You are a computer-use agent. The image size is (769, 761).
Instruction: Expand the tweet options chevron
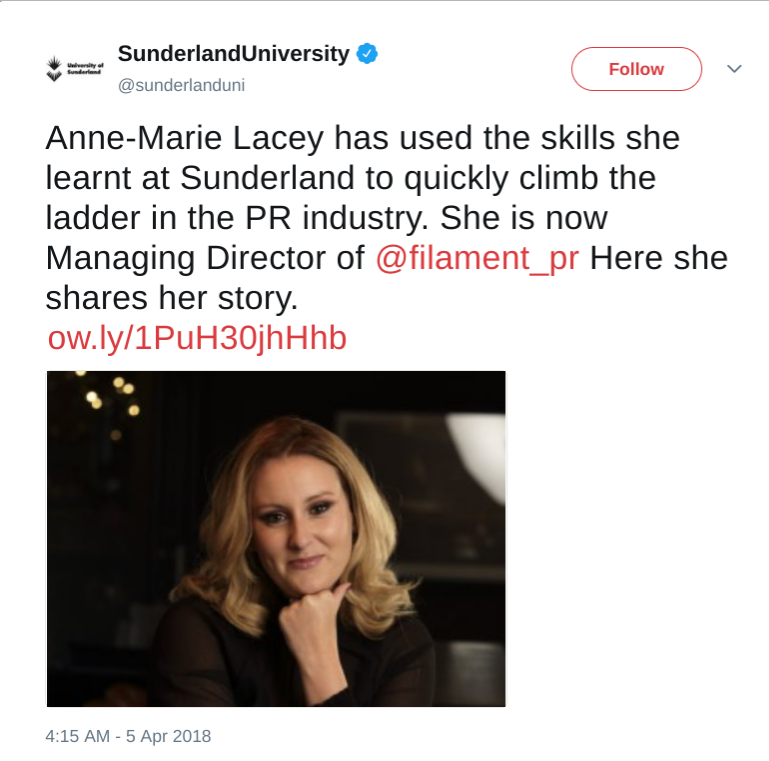click(734, 69)
